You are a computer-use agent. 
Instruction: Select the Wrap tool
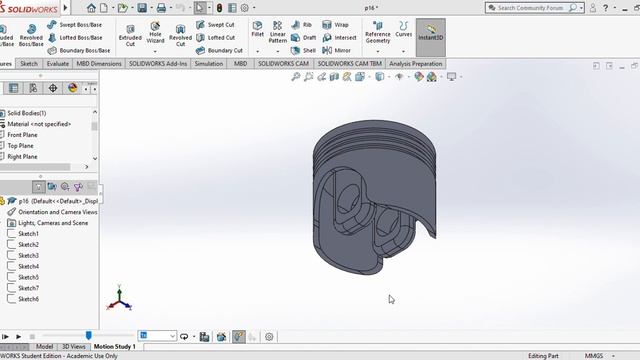pos(335,25)
